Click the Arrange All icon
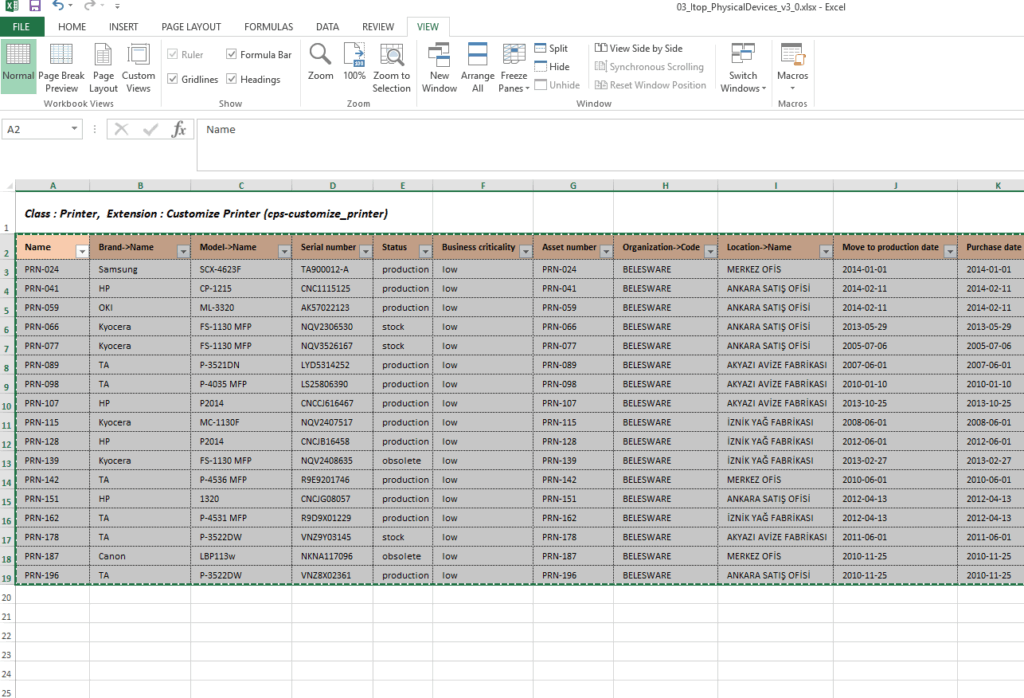The width and height of the screenshot is (1024, 698). (x=477, y=57)
